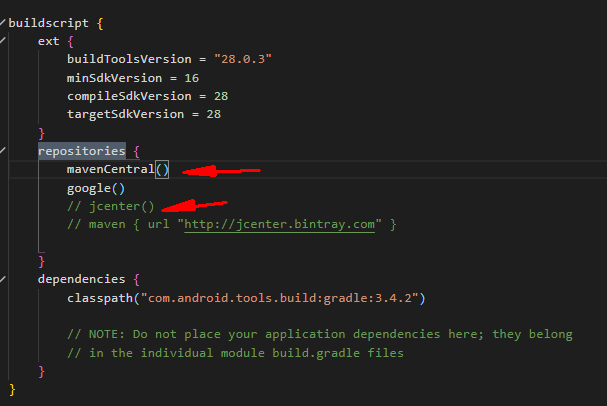
Task: Collapse the ext block fold arrow
Action: tap(2, 40)
